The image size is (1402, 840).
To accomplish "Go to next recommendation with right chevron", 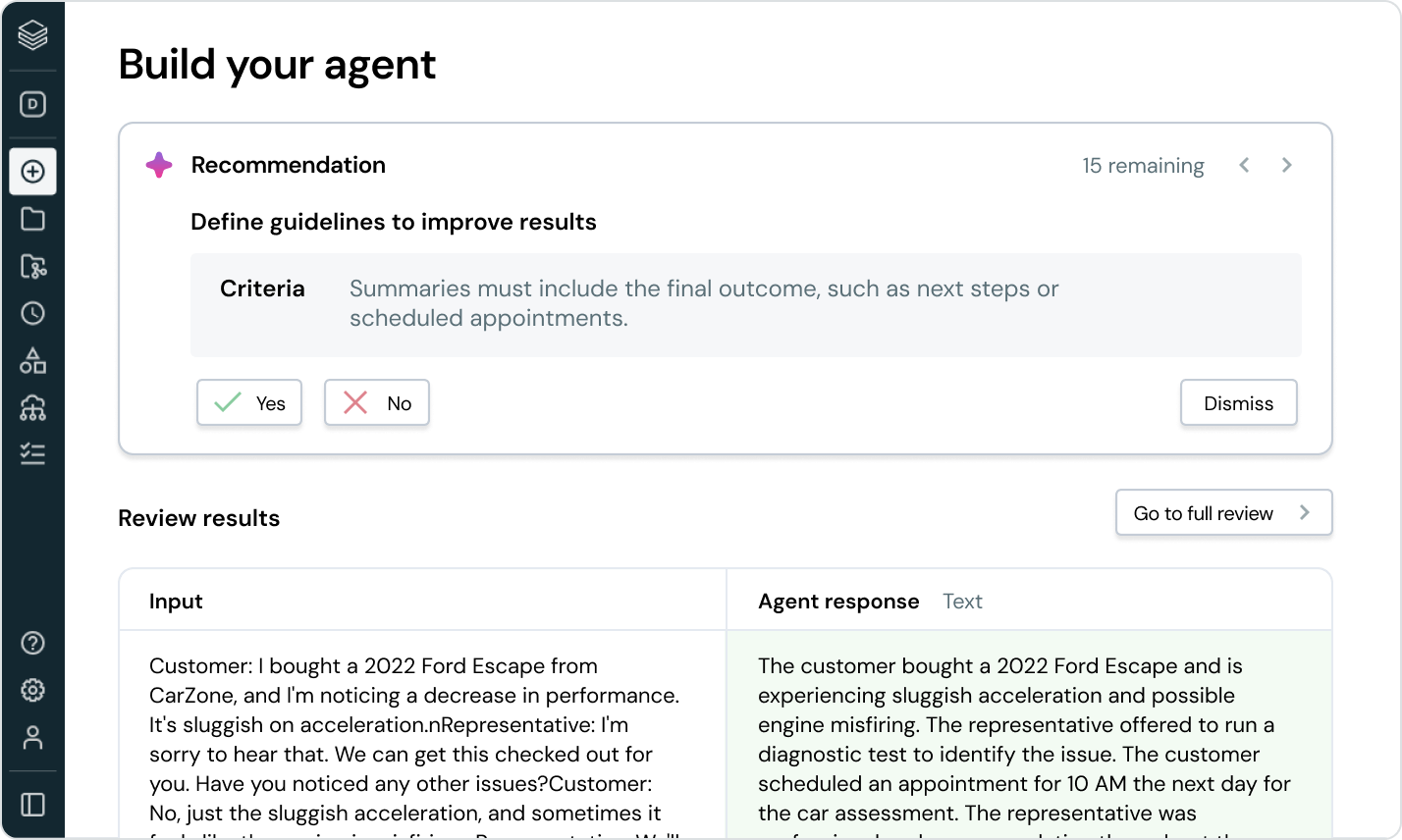I will pos(1287,165).
